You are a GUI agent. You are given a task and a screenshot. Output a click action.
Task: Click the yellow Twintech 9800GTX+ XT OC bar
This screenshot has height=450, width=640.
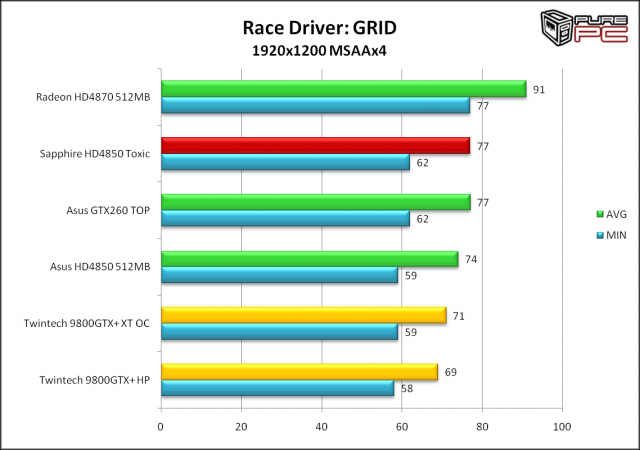point(303,316)
